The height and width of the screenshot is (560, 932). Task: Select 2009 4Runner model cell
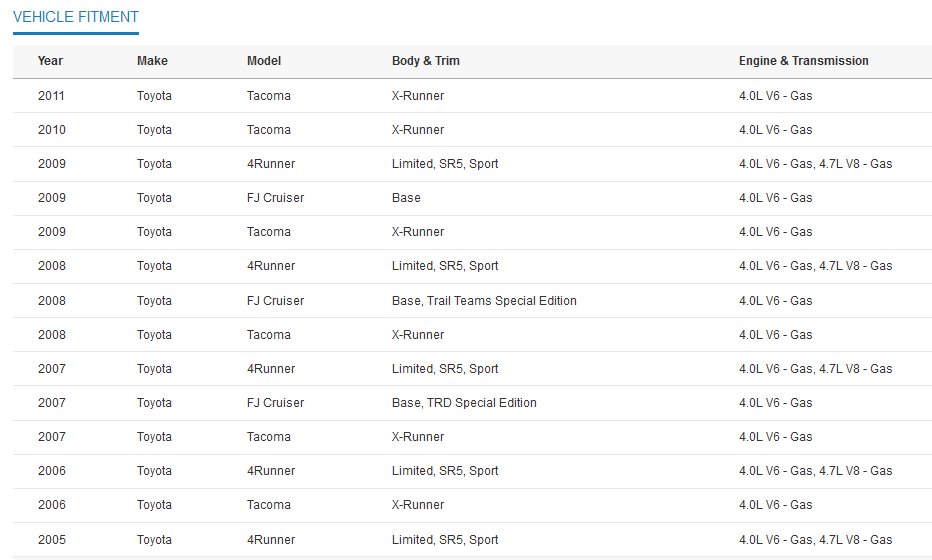tap(271, 163)
